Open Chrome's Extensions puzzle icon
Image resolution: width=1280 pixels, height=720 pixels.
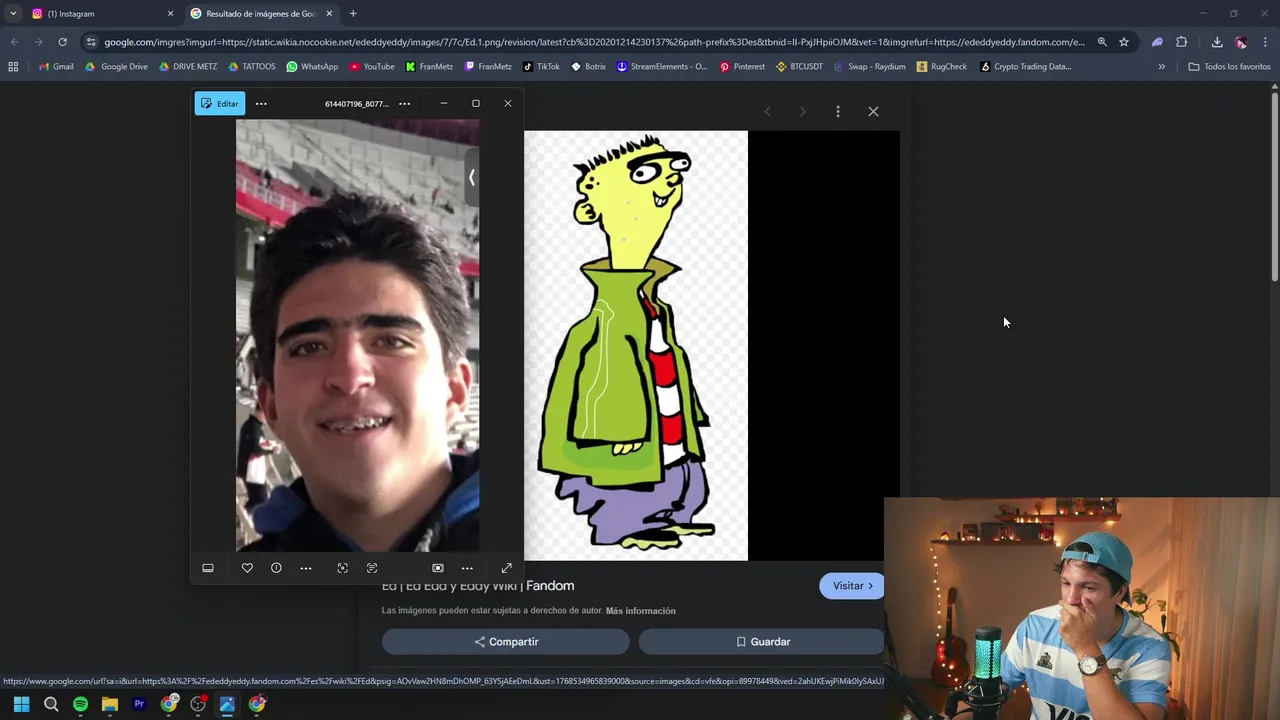pos(1182,42)
